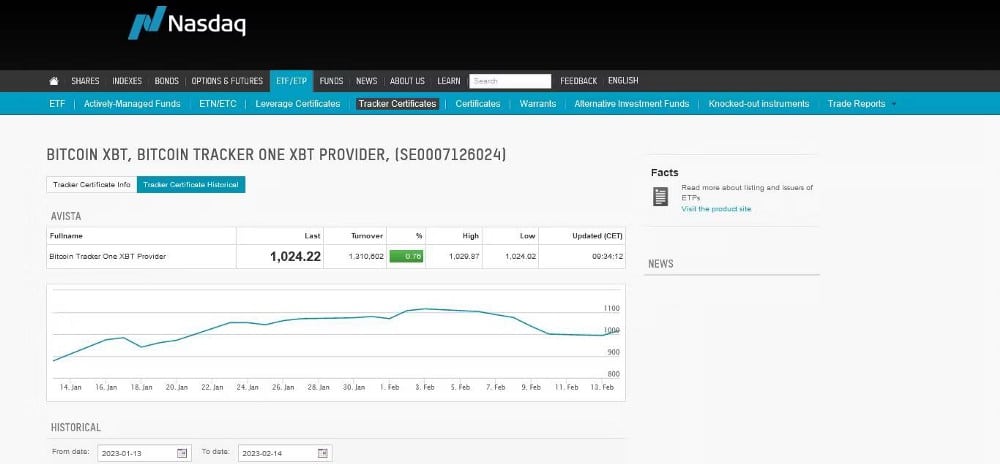Open the OPTIONS & FUTURES menu
The width and height of the screenshot is (1000, 464).
click(227, 81)
